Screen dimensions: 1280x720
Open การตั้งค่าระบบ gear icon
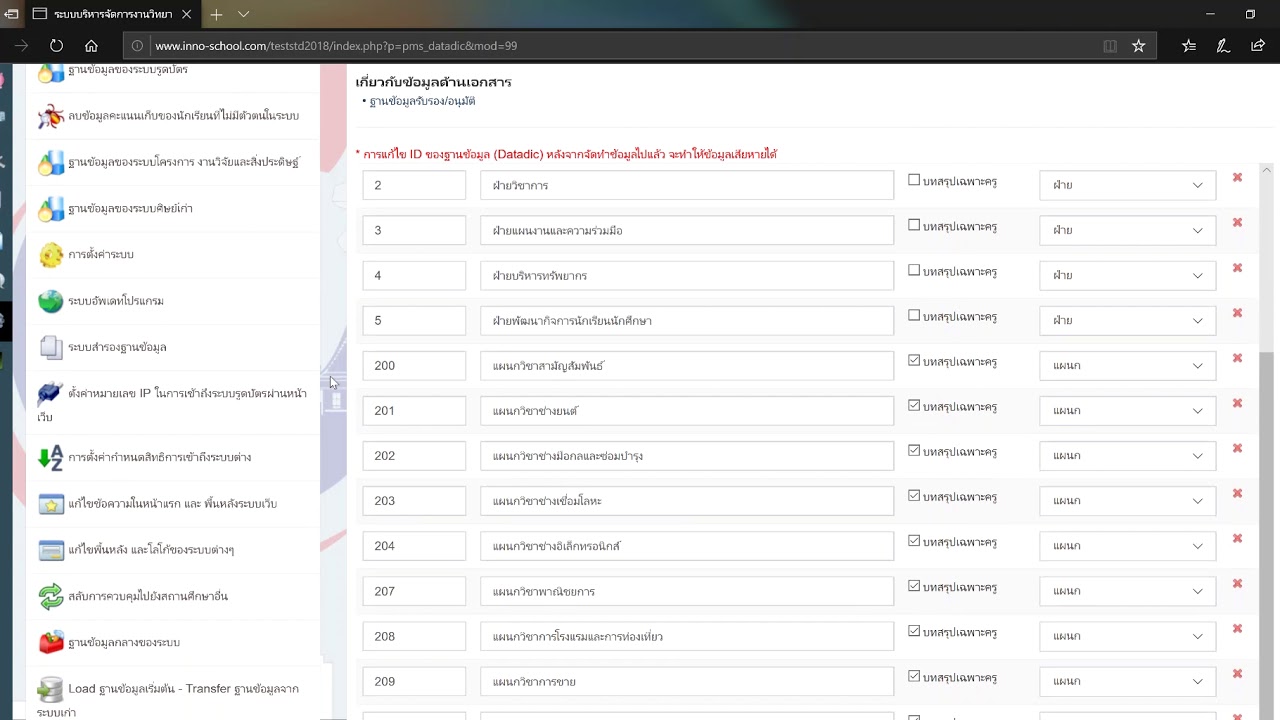(51, 255)
